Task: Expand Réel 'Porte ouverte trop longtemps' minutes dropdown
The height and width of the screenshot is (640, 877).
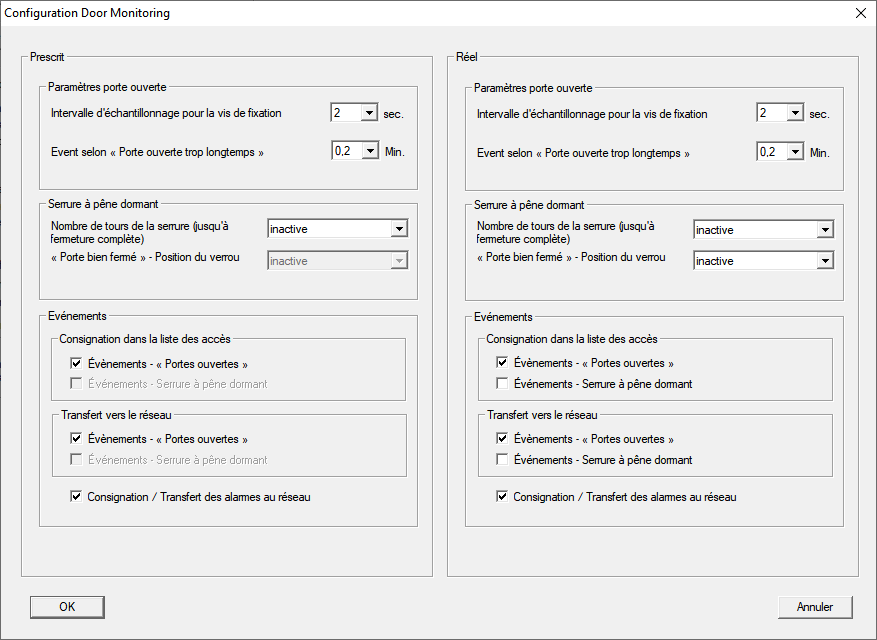Action: pos(795,151)
